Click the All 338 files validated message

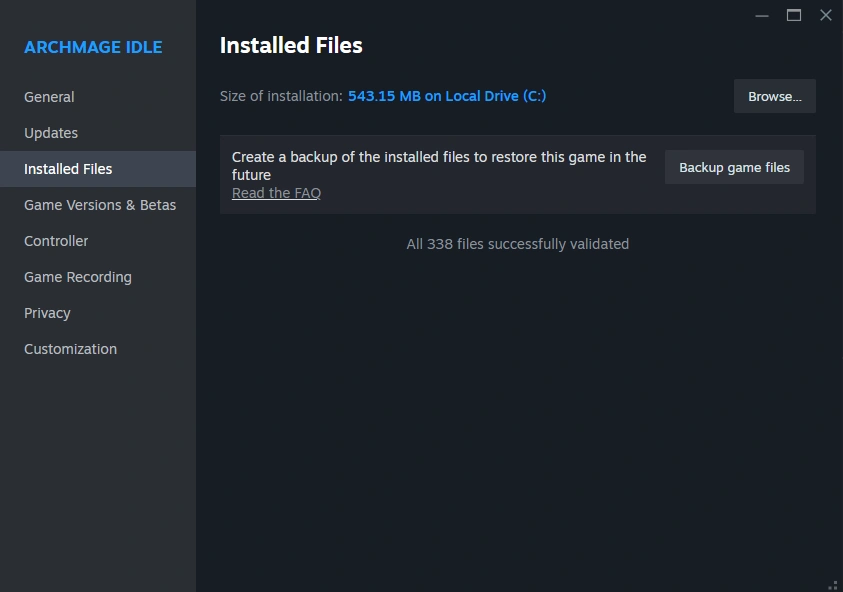pos(517,244)
